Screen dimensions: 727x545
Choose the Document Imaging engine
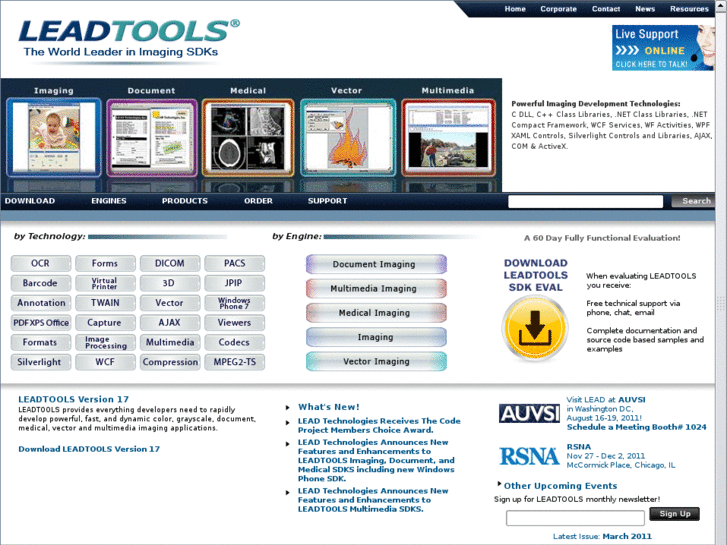click(x=376, y=264)
